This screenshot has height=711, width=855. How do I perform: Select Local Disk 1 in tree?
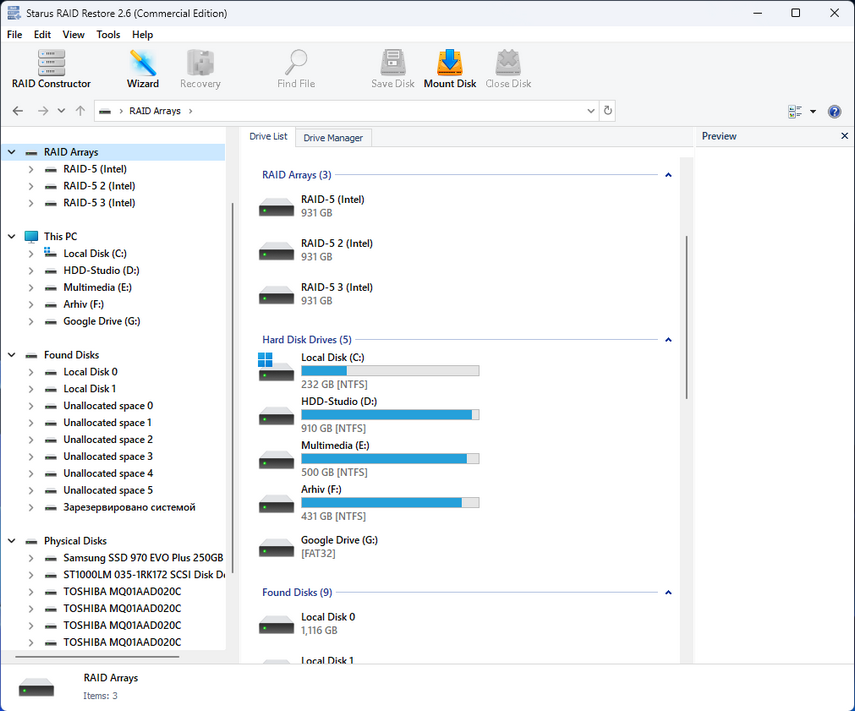point(89,389)
